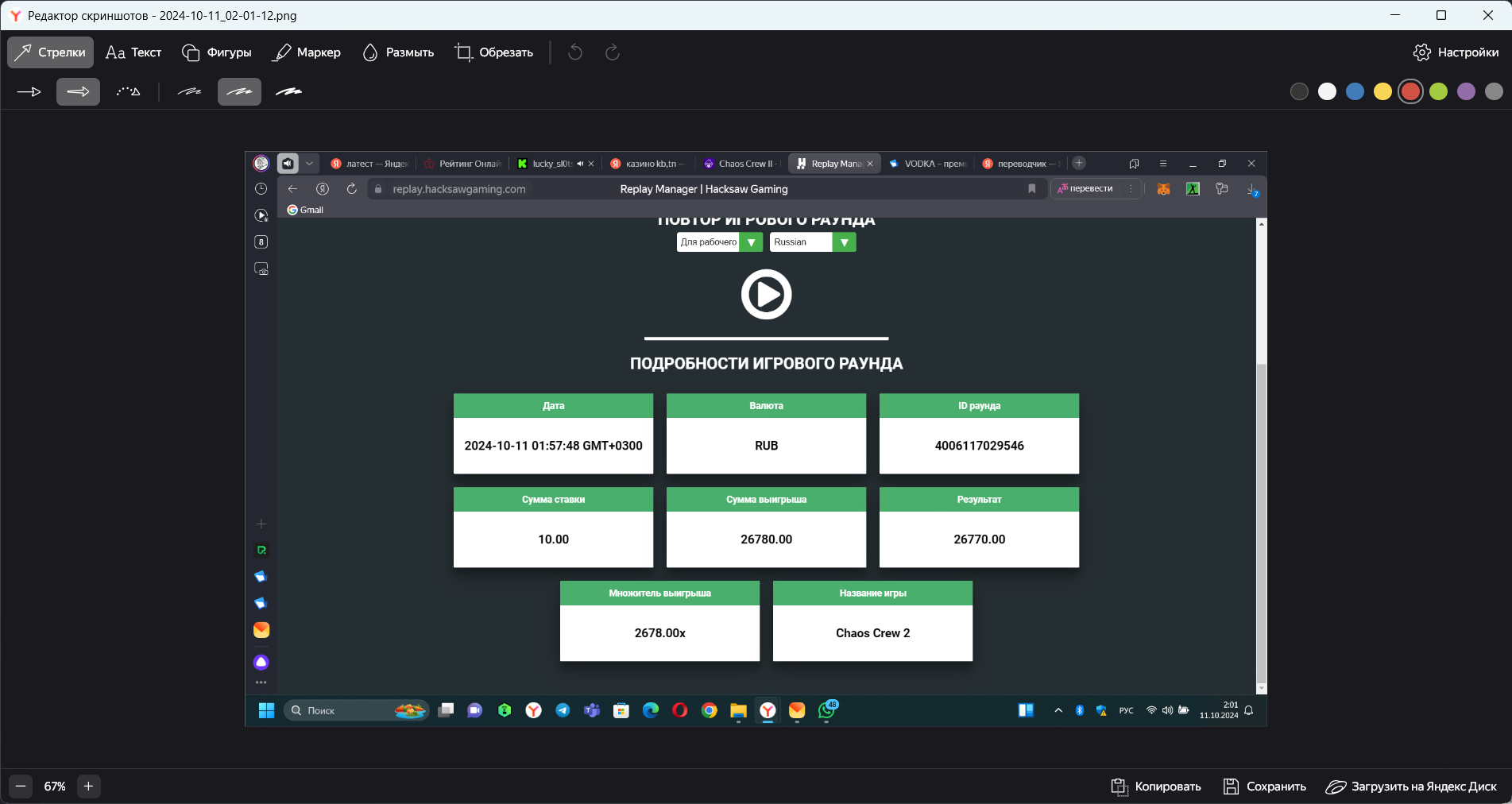This screenshot has width=1512, height=804.
Task: Pick the blue color swatch
Action: tap(1355, 92)
